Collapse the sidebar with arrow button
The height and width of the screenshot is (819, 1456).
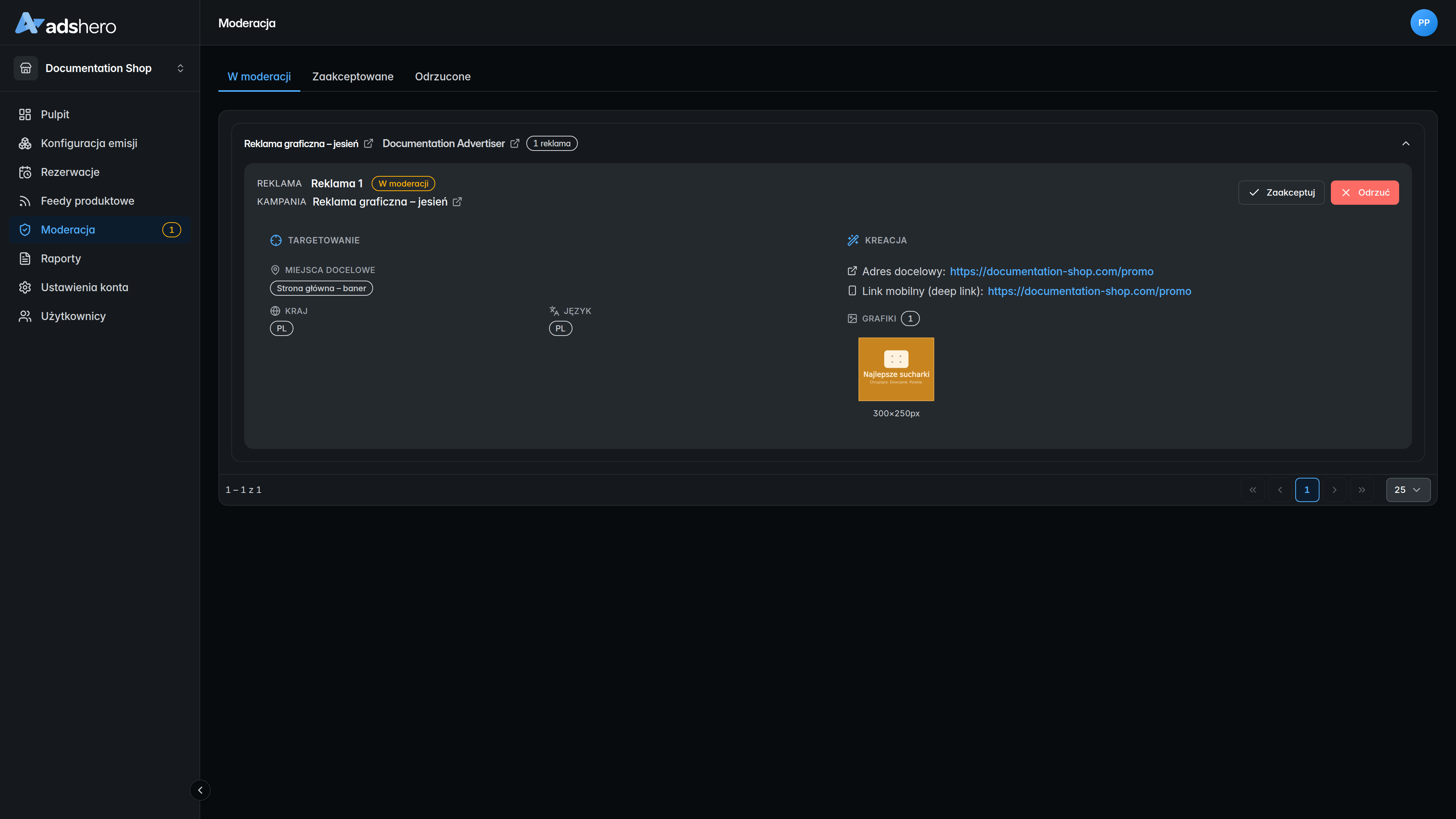200,790
